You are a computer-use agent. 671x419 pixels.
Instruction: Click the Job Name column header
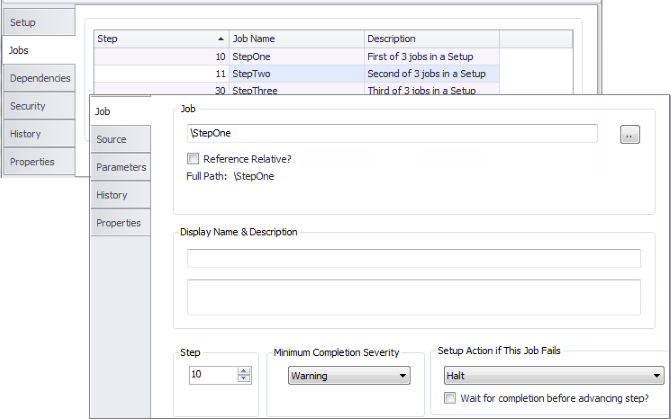click(x=297, y=39)
